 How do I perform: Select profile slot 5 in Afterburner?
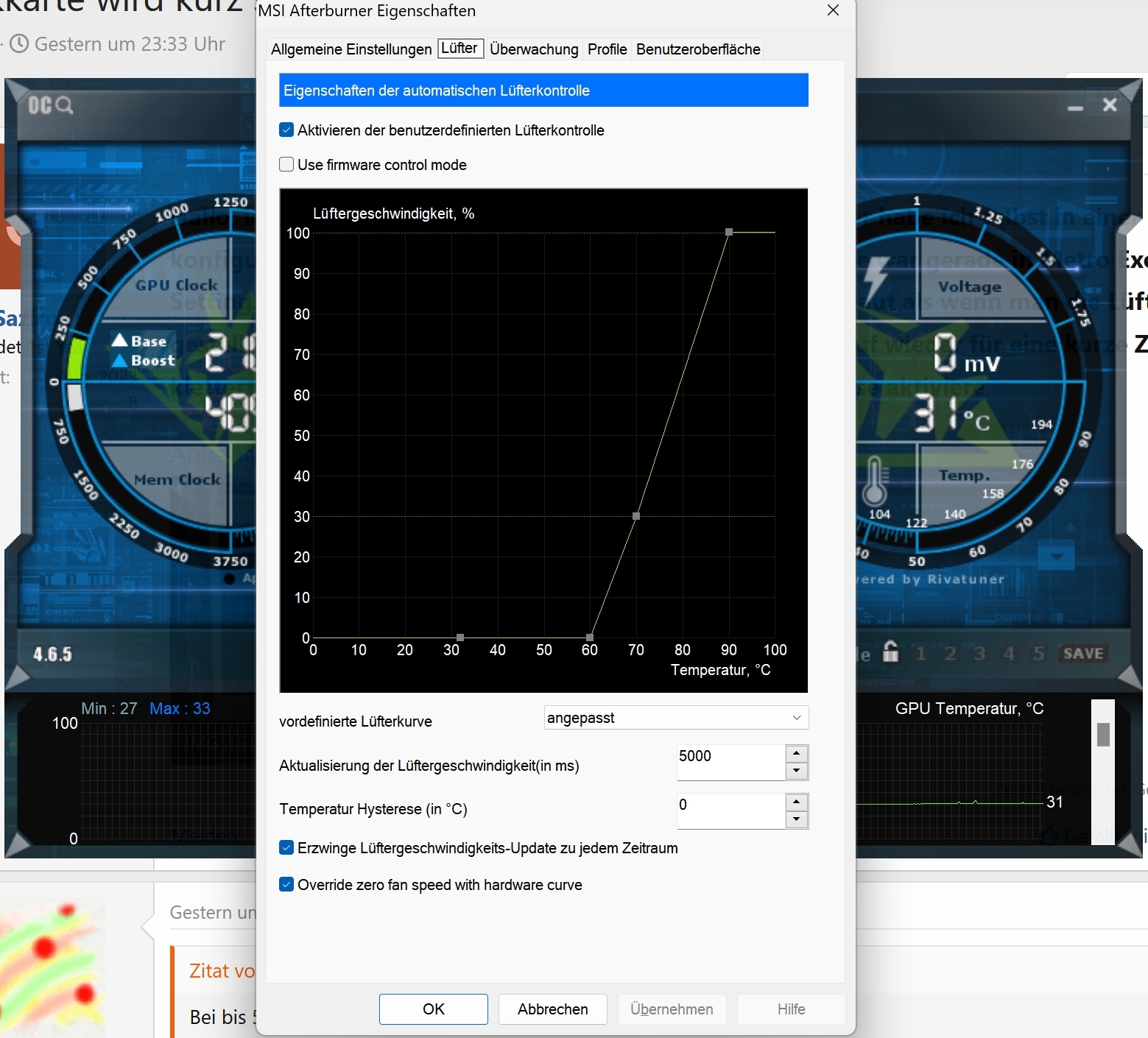point(1038,654)
